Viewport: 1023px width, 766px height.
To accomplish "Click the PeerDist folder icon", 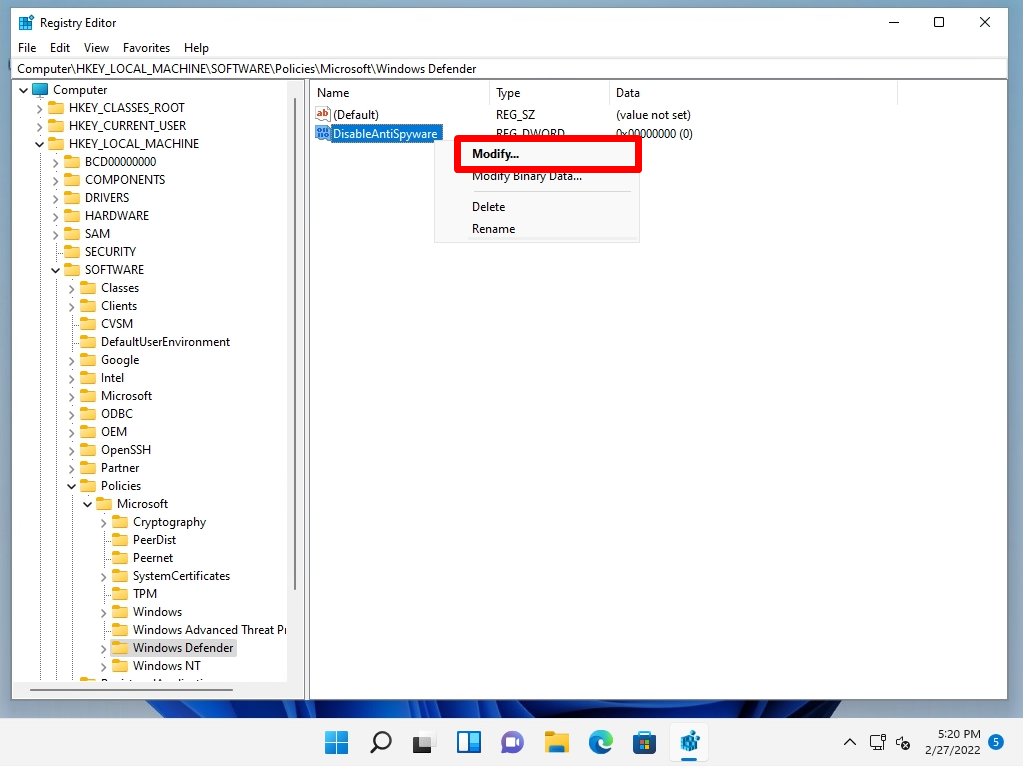I will (x=120, y=540).
